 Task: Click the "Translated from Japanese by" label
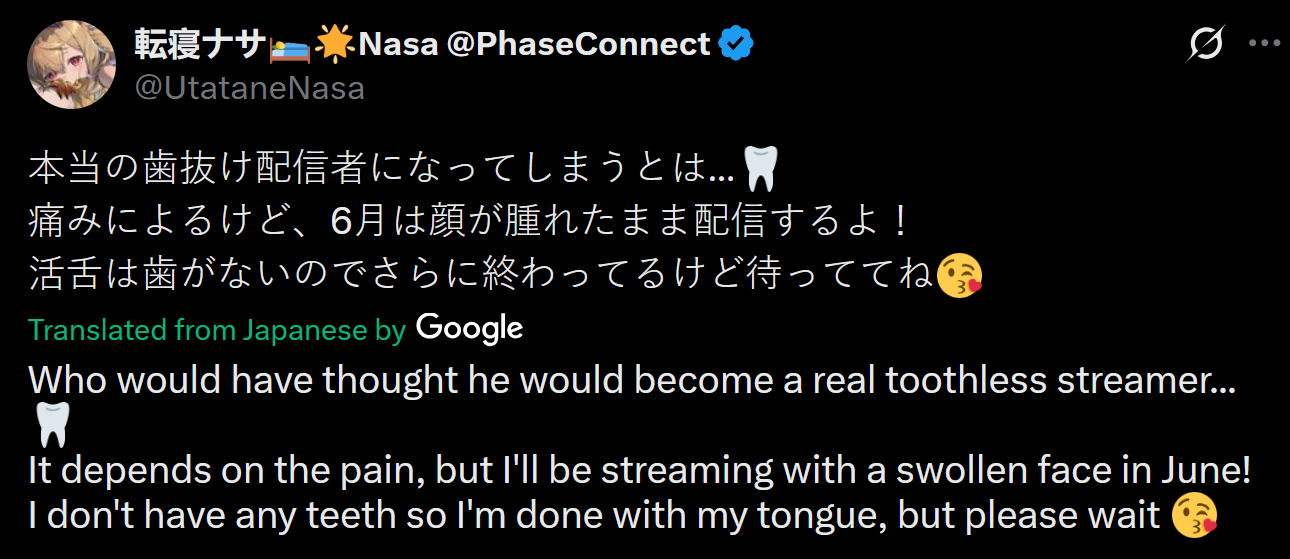216,329
